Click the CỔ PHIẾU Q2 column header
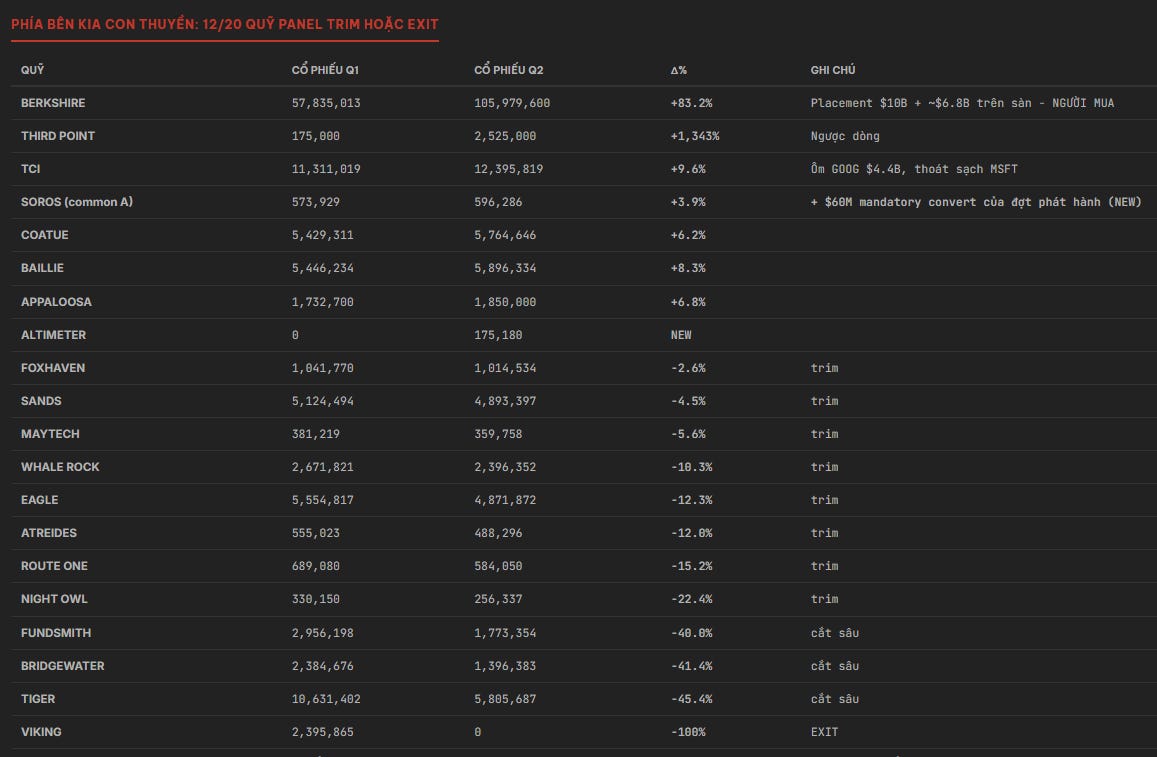The height and width of the screenshot is (757, 1157). (x=508, y=70)
